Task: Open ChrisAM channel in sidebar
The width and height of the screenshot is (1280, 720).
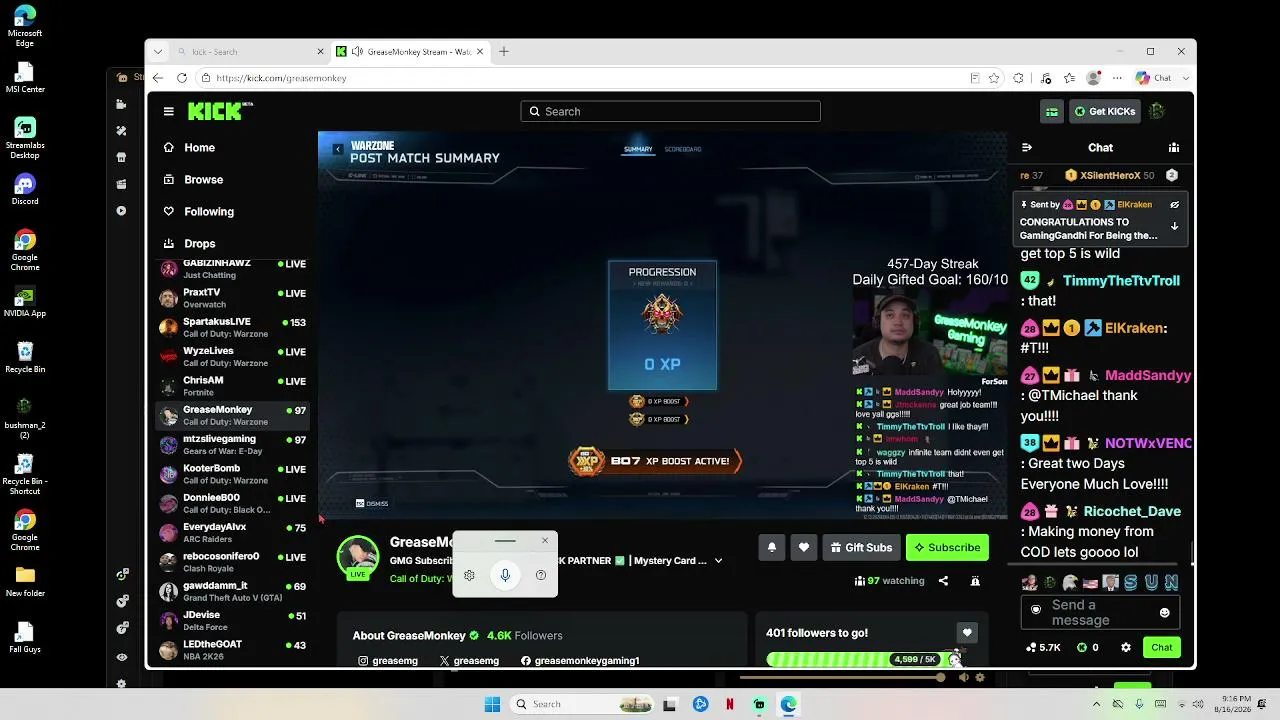Action: [x=232, y=386]
